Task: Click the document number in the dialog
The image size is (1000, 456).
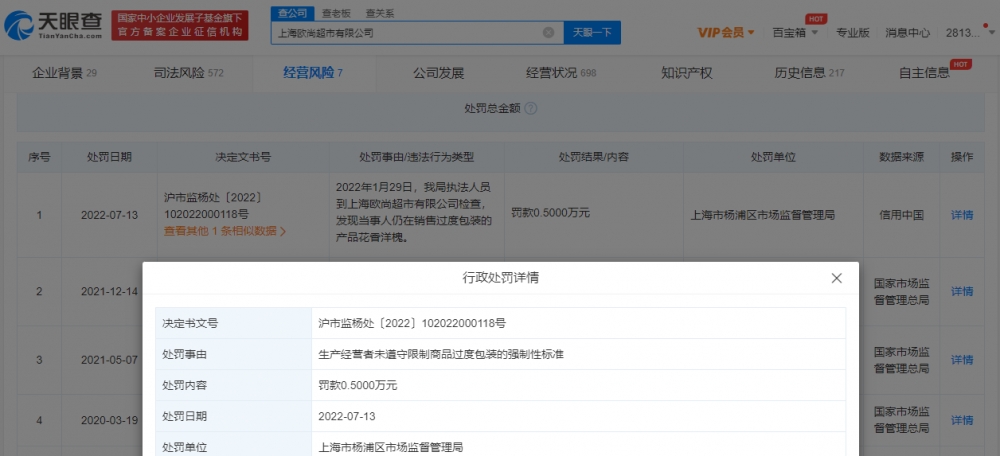Action: (x=412, y=323)
